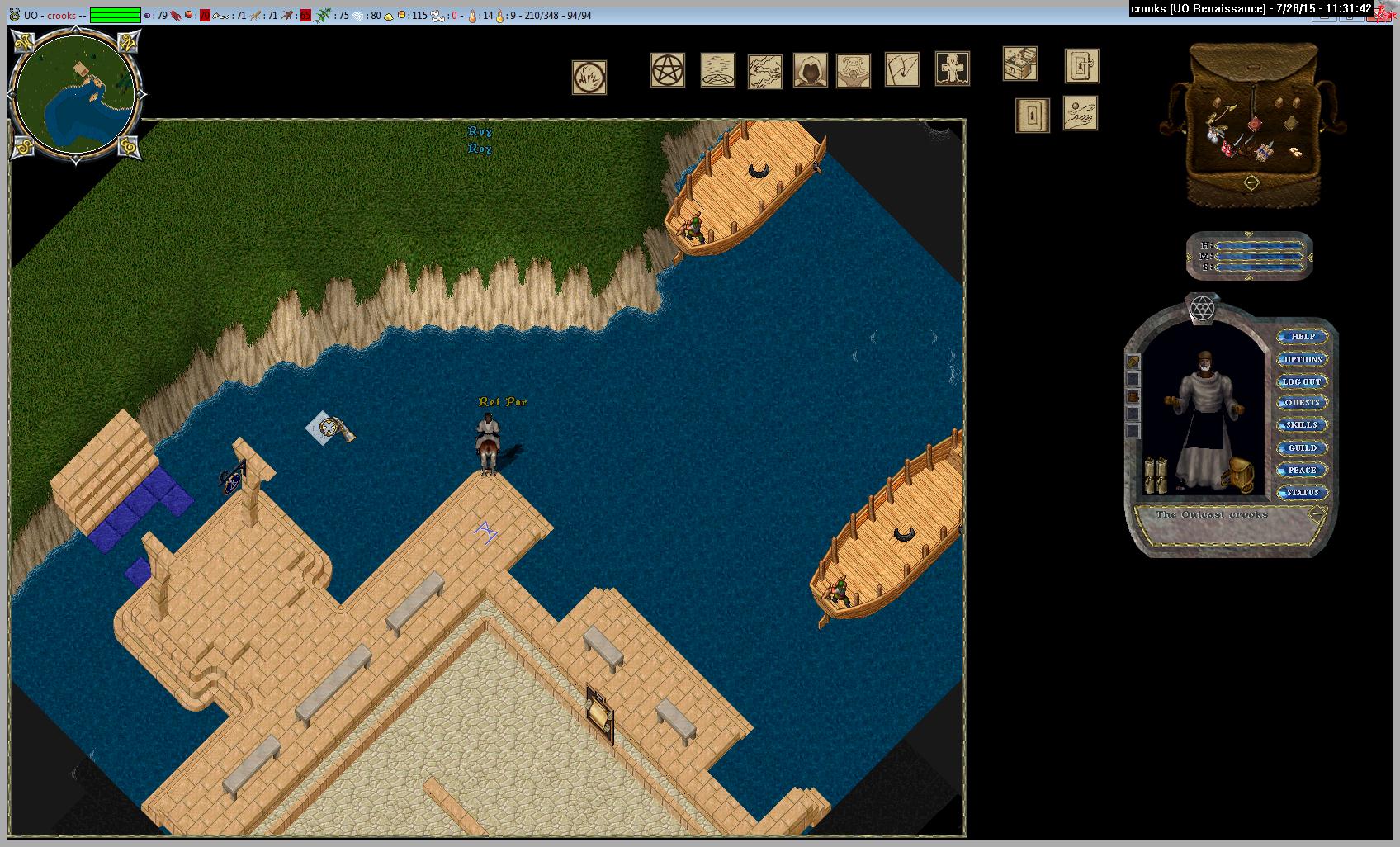Cast the pentagram spell icon
The width and height of the screenshot is (1400, 847).
[x=668, y=70]
